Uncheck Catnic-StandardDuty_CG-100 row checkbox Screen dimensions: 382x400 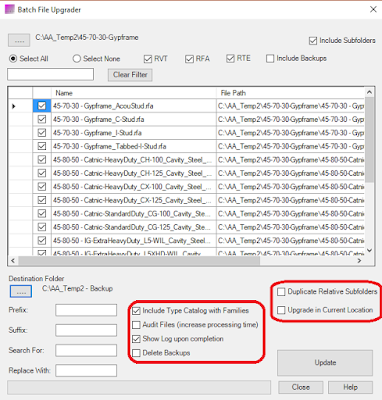click(42, 213)
